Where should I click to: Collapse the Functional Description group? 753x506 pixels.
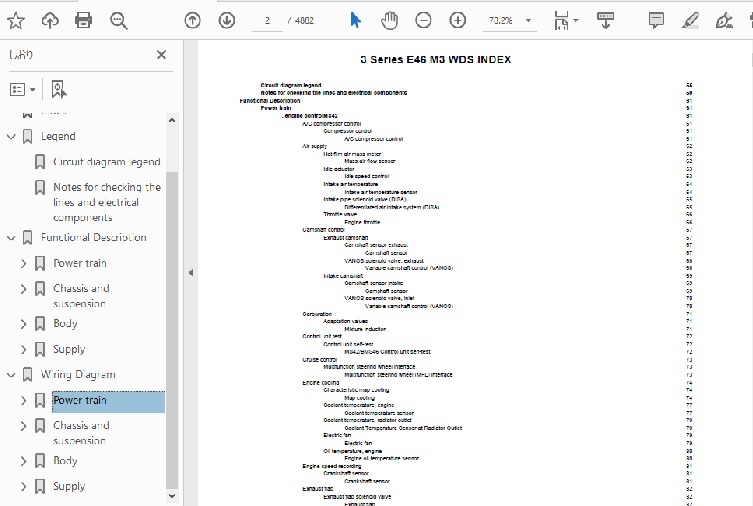coord(11,238)
